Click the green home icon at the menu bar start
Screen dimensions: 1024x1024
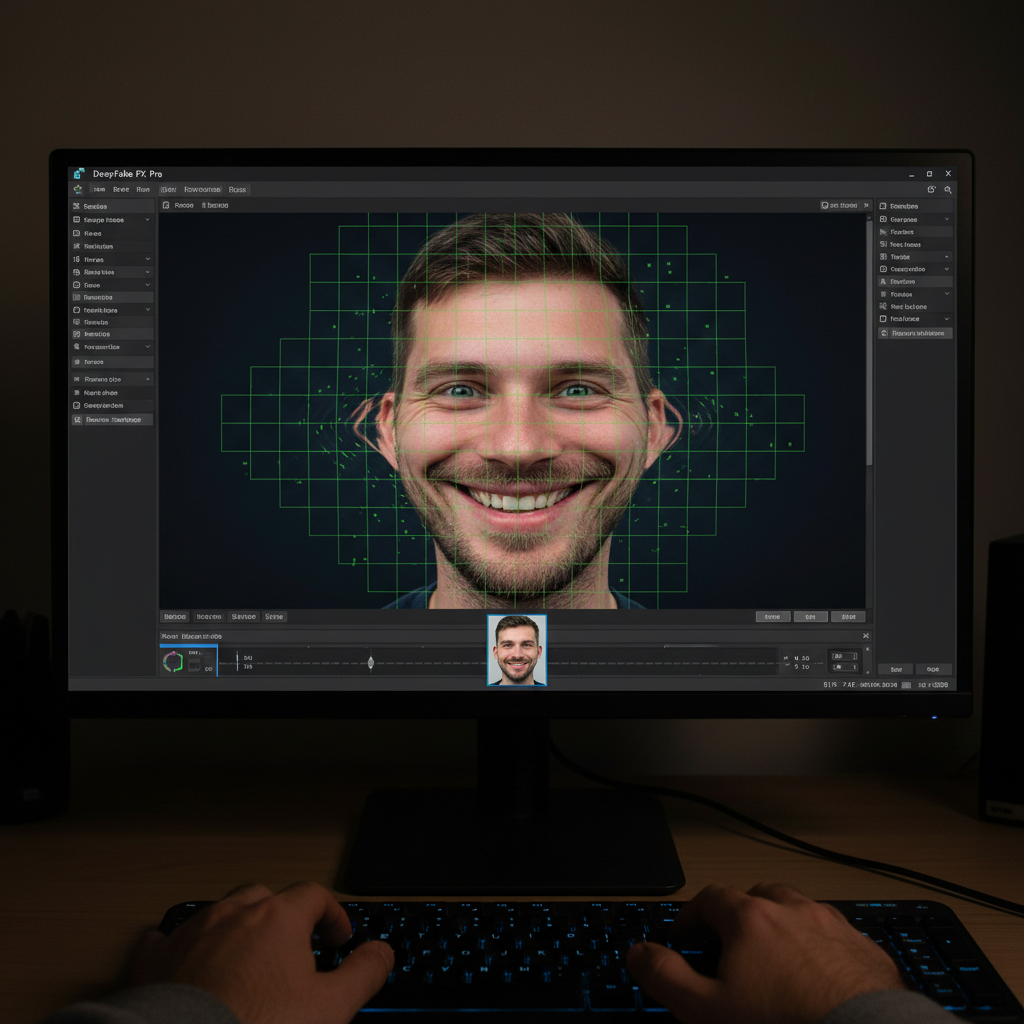78,189
